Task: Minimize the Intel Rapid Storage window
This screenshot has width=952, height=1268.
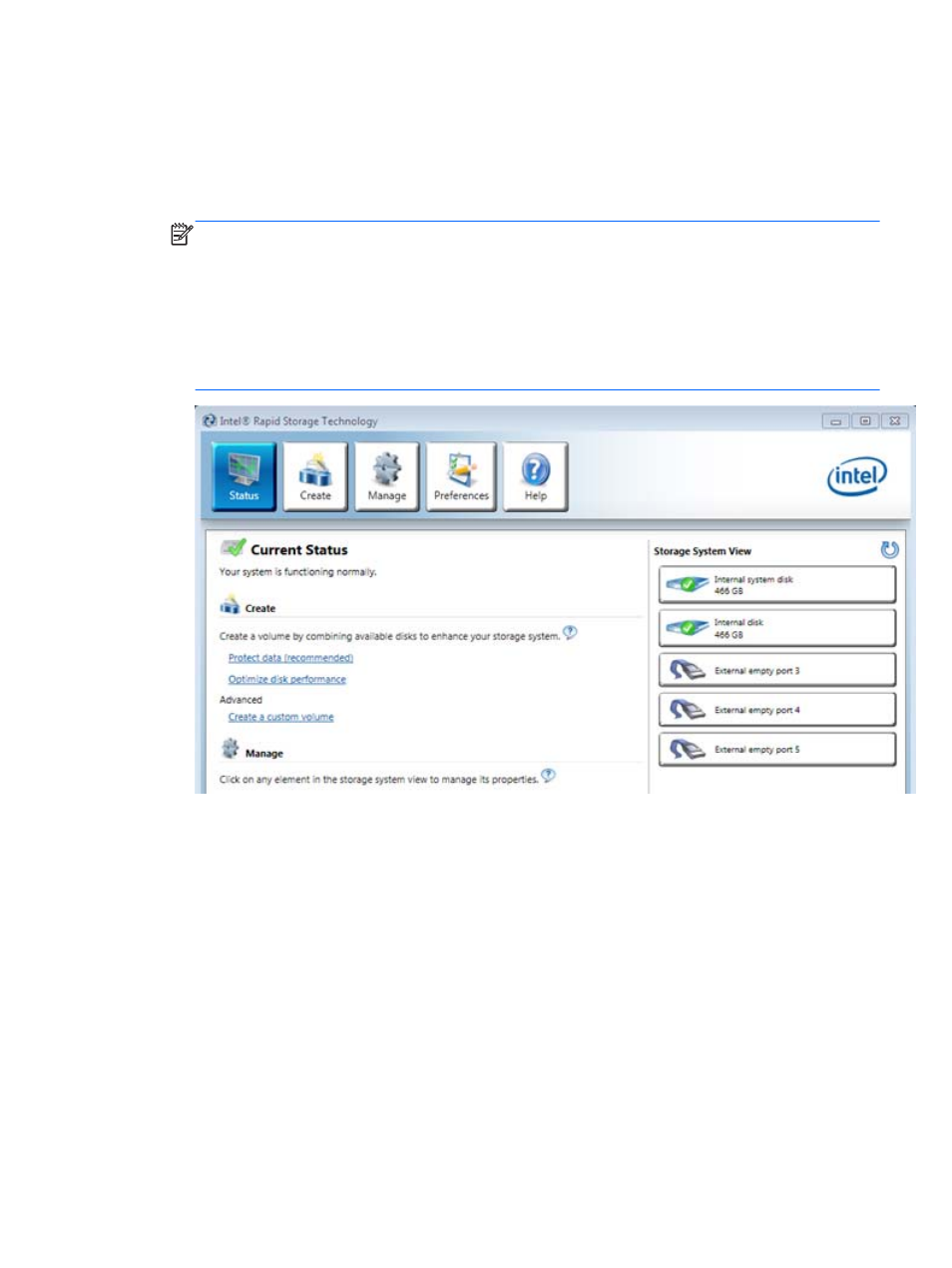Action: [x=835, y=421]
